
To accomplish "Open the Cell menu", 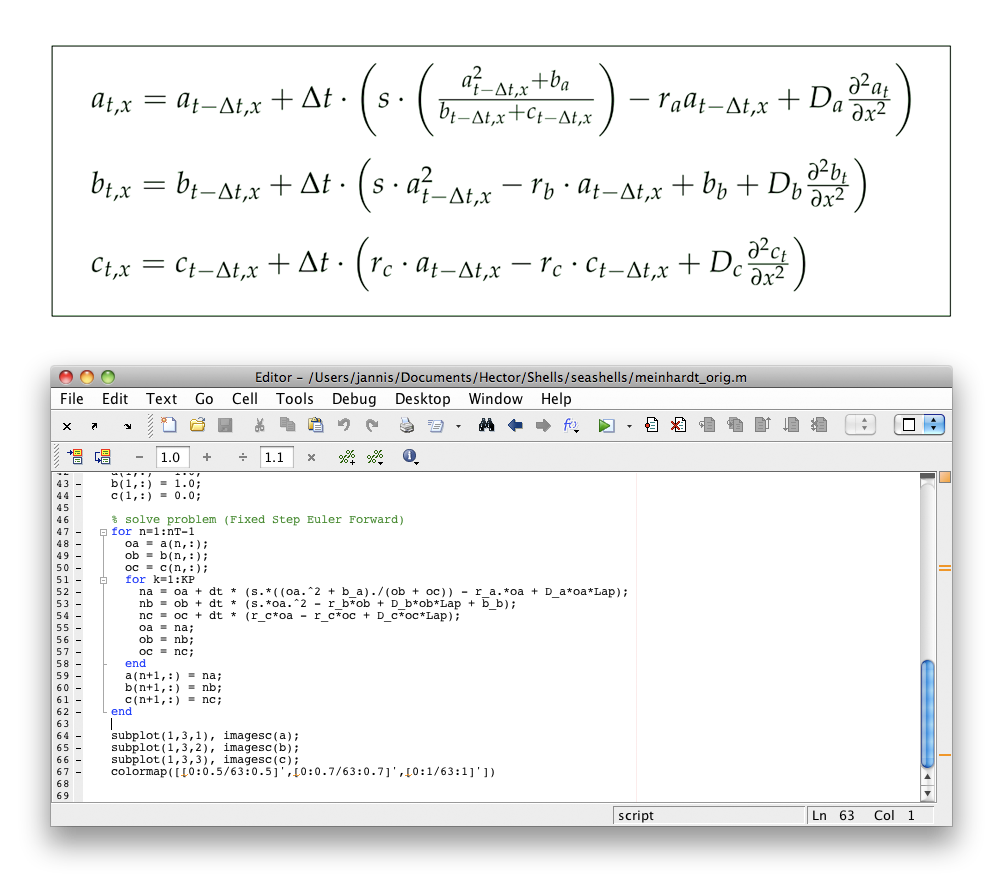I will (x=244, y=398).
